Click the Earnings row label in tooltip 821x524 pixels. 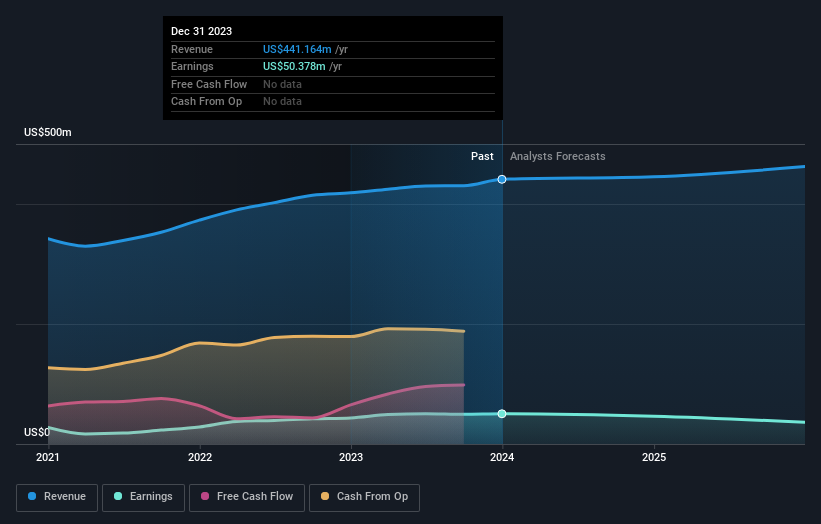[x=192, y=66]
